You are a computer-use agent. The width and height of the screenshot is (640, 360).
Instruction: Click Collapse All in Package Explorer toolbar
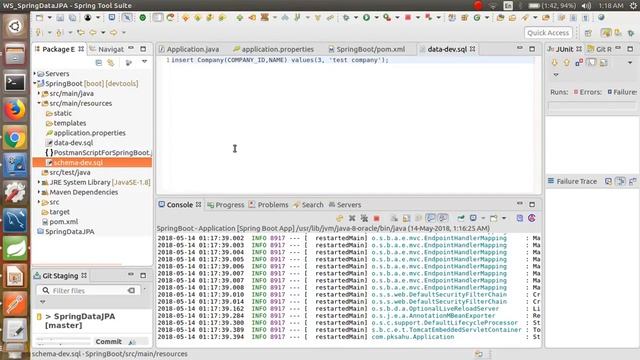coord(98,63)
